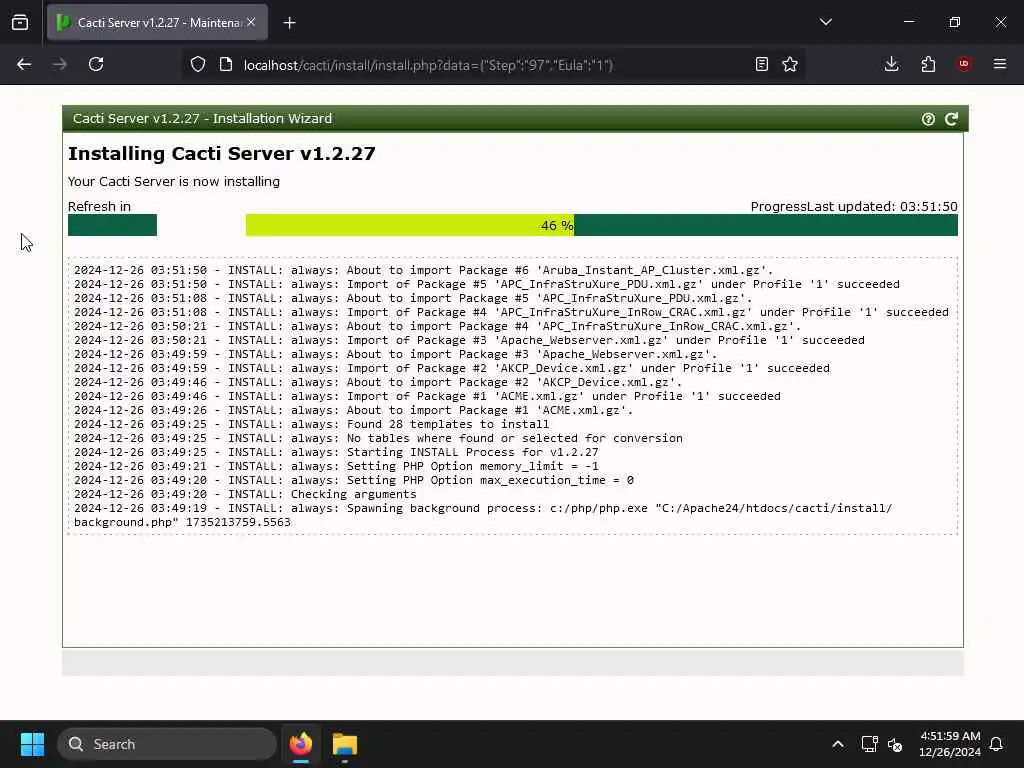1024x768 pixels.
Task: Click log line 'Spawning background process'
Action: [483, 515]
